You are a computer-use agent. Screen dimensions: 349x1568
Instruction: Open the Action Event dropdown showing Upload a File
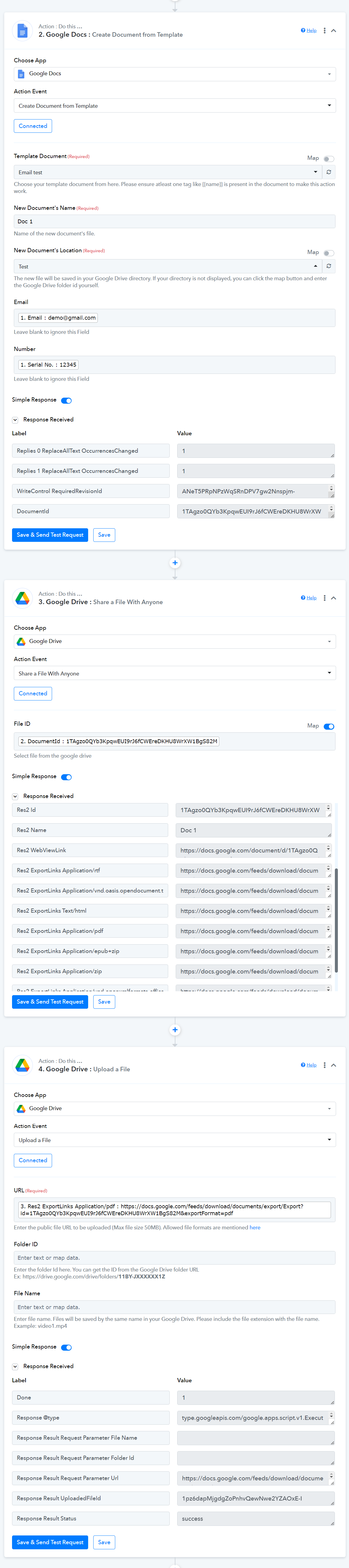click(x=174, y=1140)
